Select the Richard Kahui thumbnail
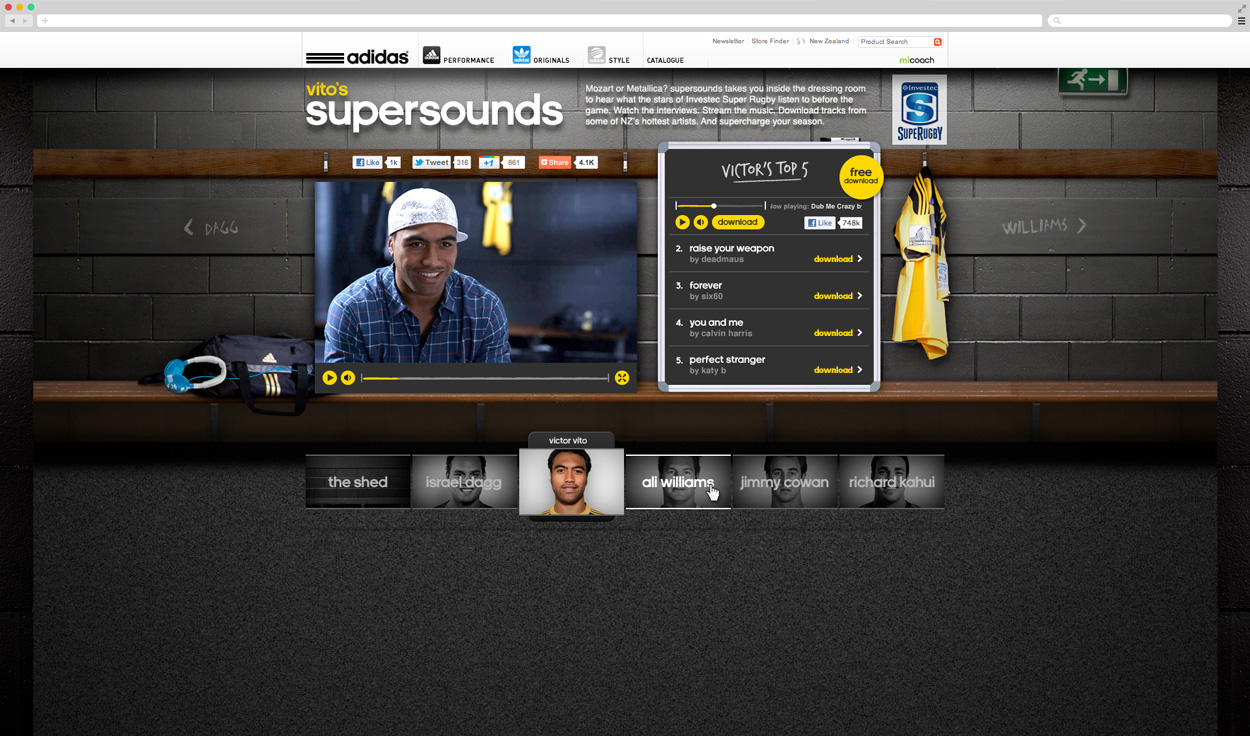The width and height of the screenshot is (1250, 736). point(892,482)
